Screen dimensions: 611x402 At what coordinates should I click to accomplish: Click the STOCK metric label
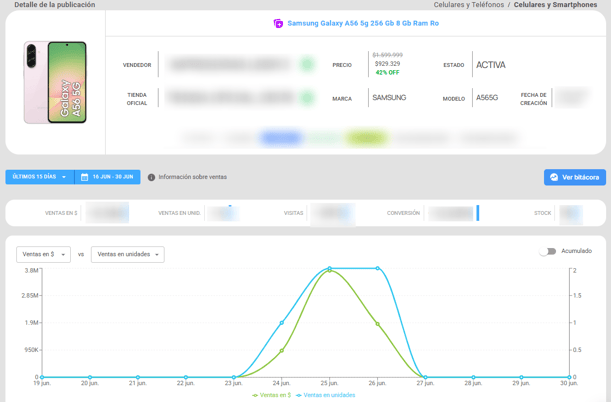coord(542,213)
